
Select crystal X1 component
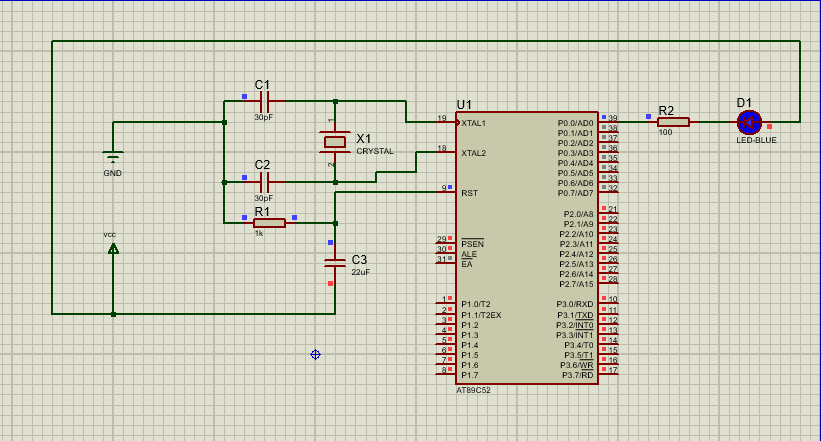(334, 142)
